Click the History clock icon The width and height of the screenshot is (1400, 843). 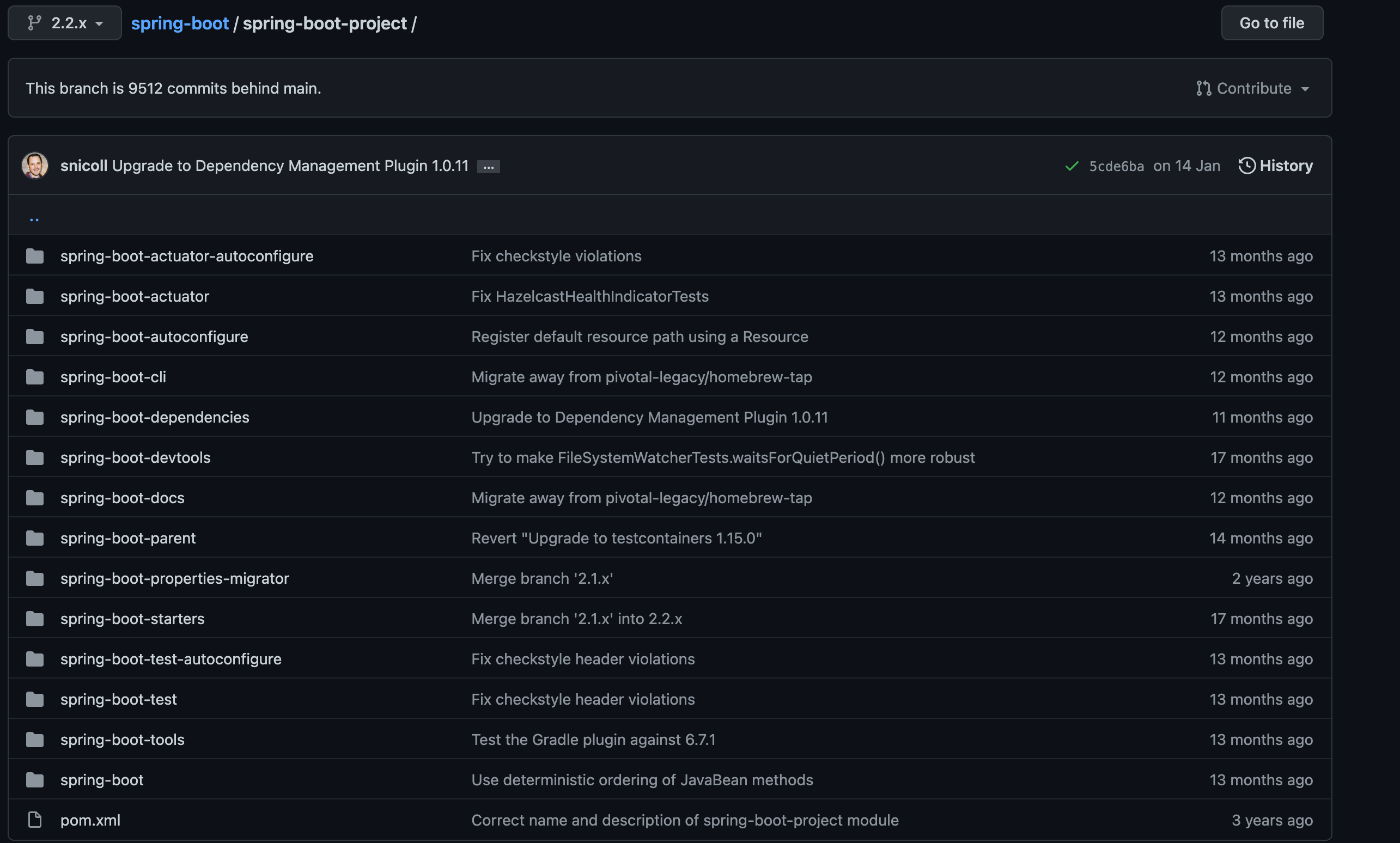click(1246, 166)
